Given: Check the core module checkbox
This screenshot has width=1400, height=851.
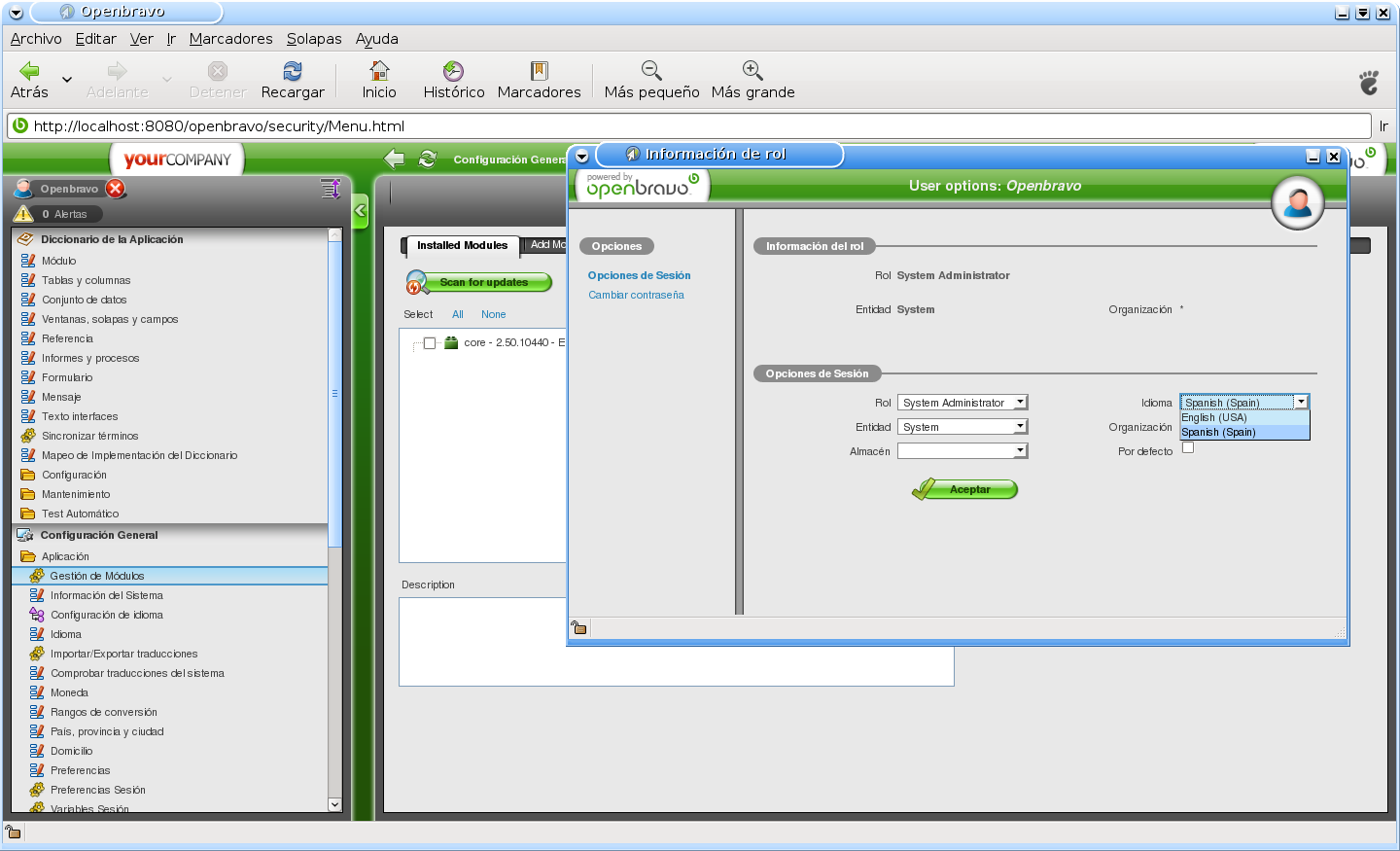Looking at the screenshot, I should coord(430,343).
